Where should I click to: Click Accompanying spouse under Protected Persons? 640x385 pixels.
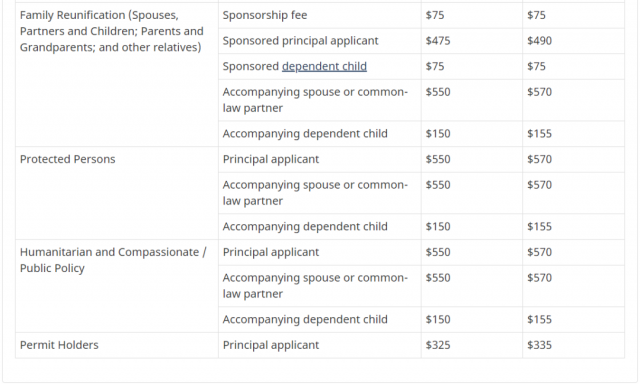[x=315, y=193]
